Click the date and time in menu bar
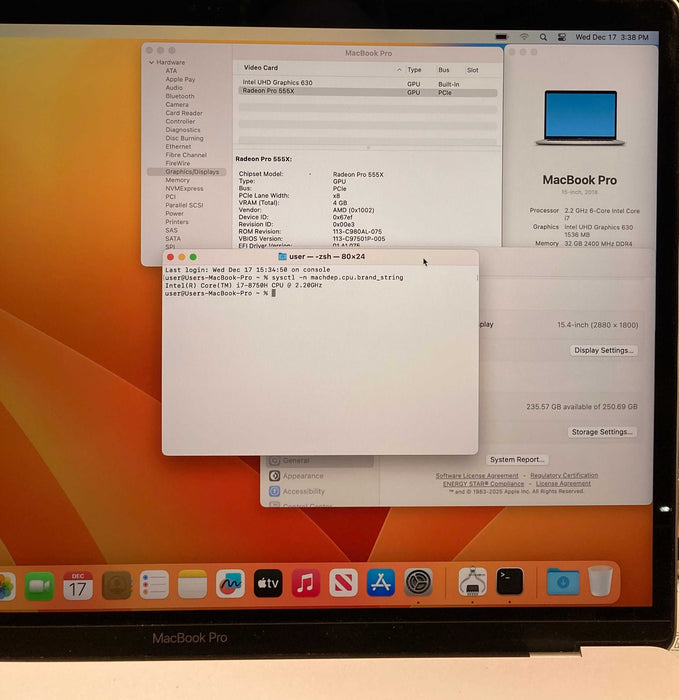This screenshot has height=700, width=679. pos(612,38)
